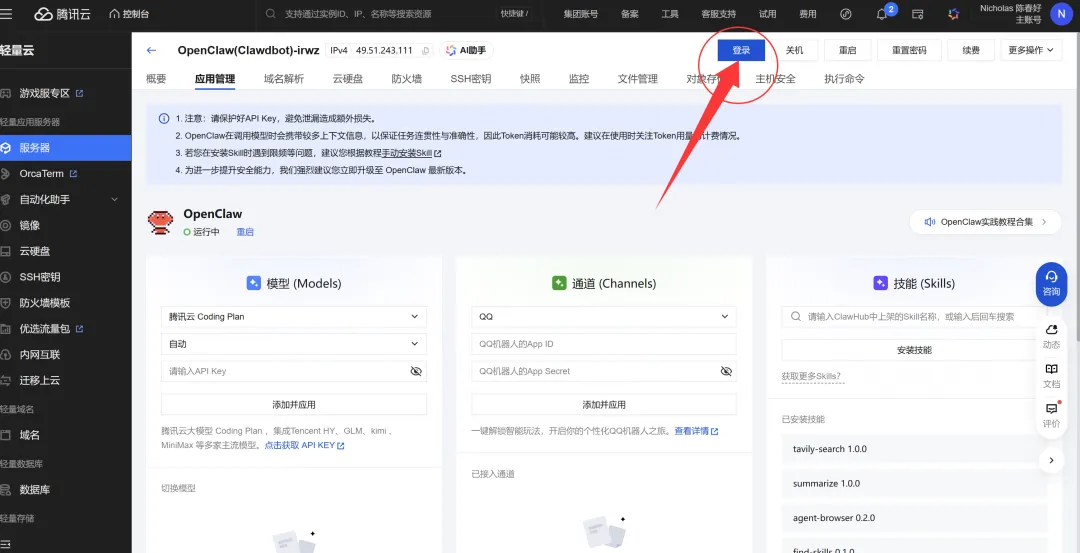Focus the 请输入API Key field
The height and width of the screenshot is (553, 1080).
tap(293, 371)
